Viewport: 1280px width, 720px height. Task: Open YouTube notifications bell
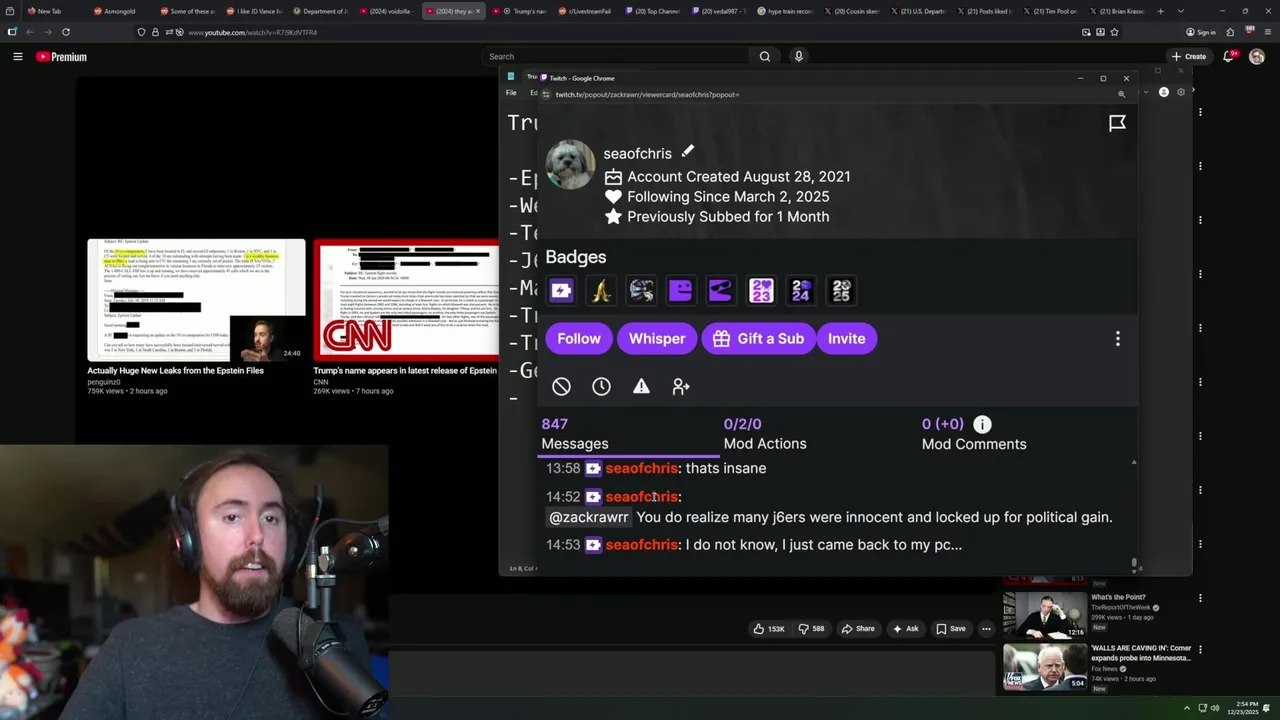pos(1229,57)
